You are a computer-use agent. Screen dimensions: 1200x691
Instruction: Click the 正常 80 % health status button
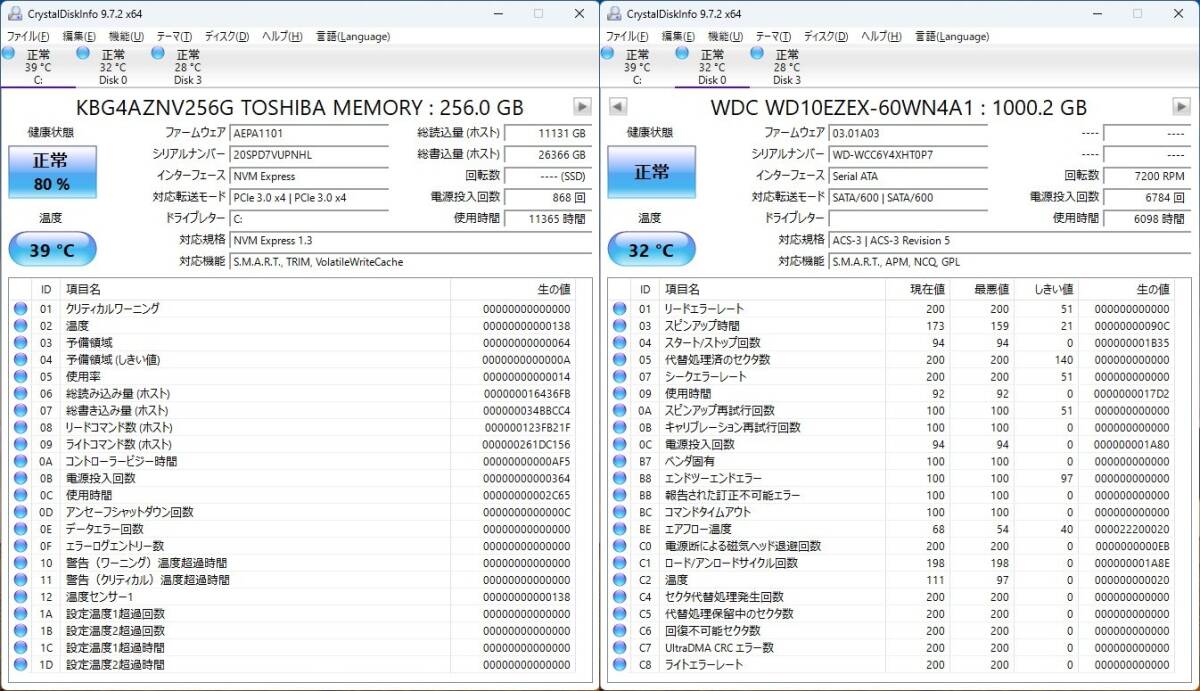(x=51, y=172)
